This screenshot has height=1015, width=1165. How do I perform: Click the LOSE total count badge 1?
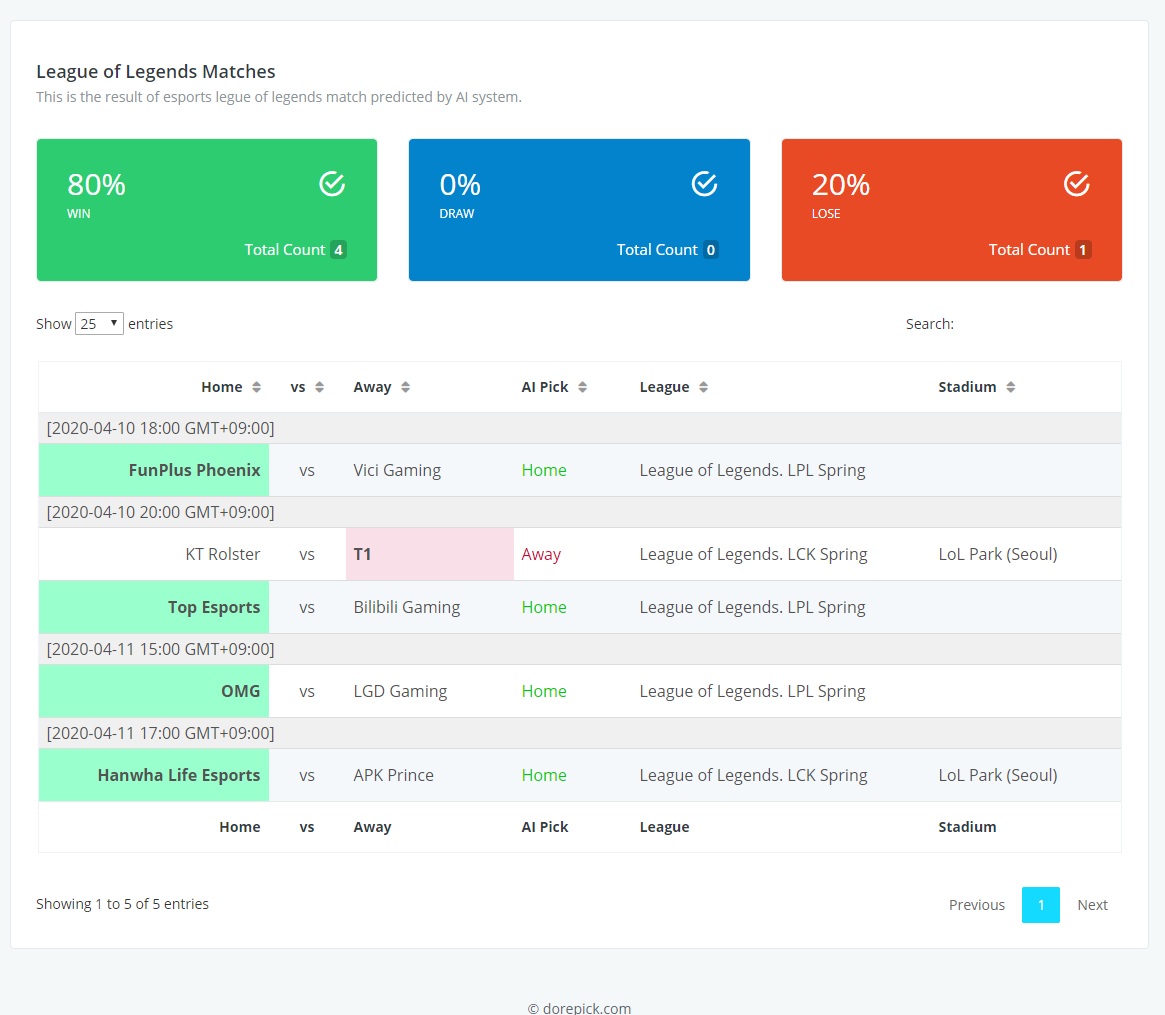pos(1083,250)
